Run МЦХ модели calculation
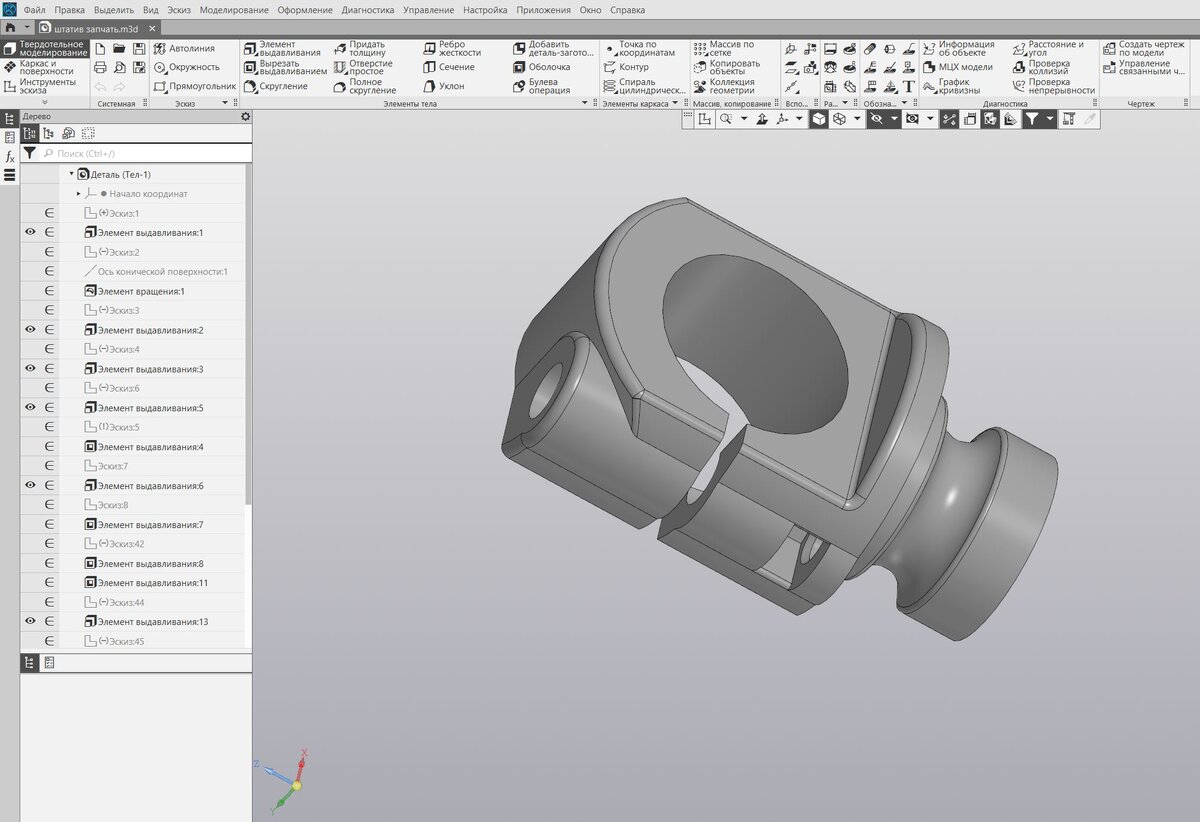The width and height of the screenshot is (1200, 822). pos(958,67)
